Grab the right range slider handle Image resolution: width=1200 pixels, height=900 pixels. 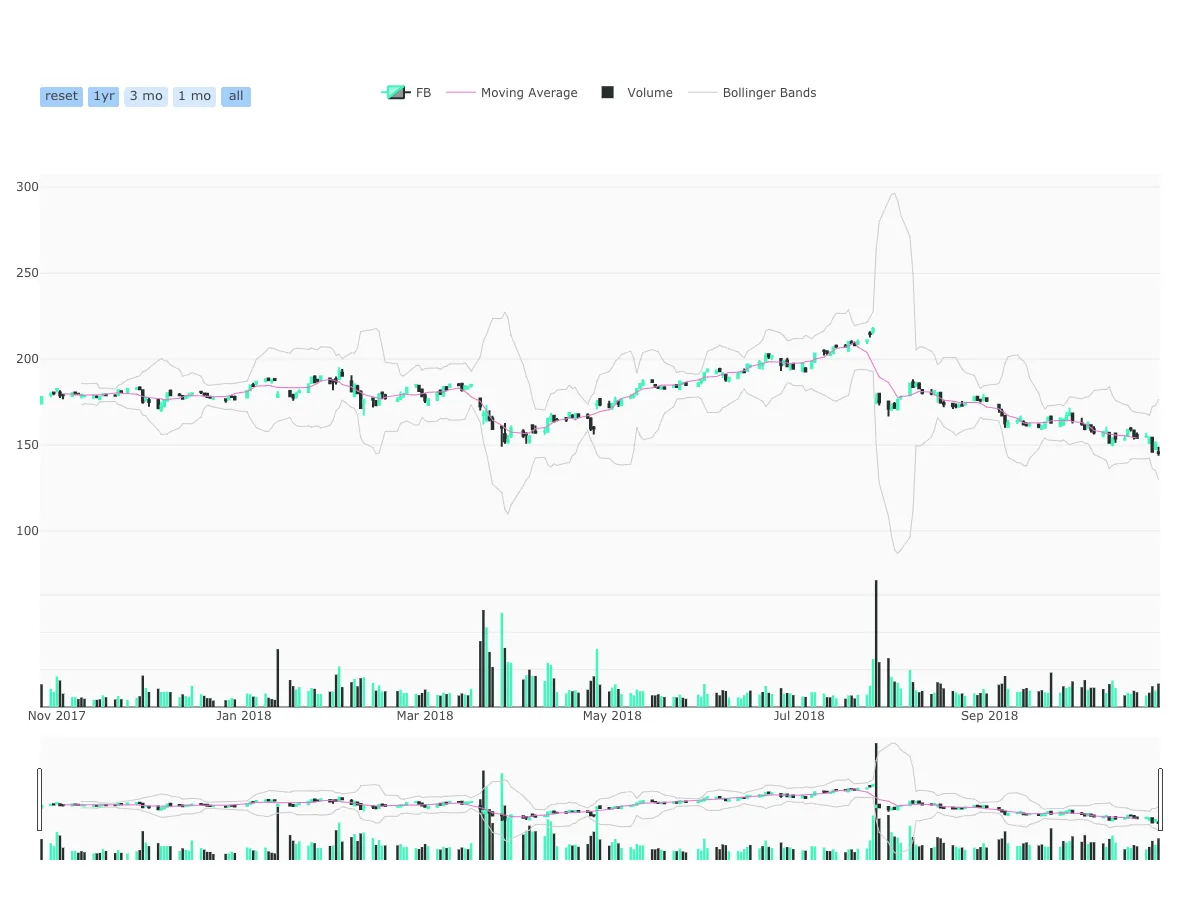tap(1161, 799)
